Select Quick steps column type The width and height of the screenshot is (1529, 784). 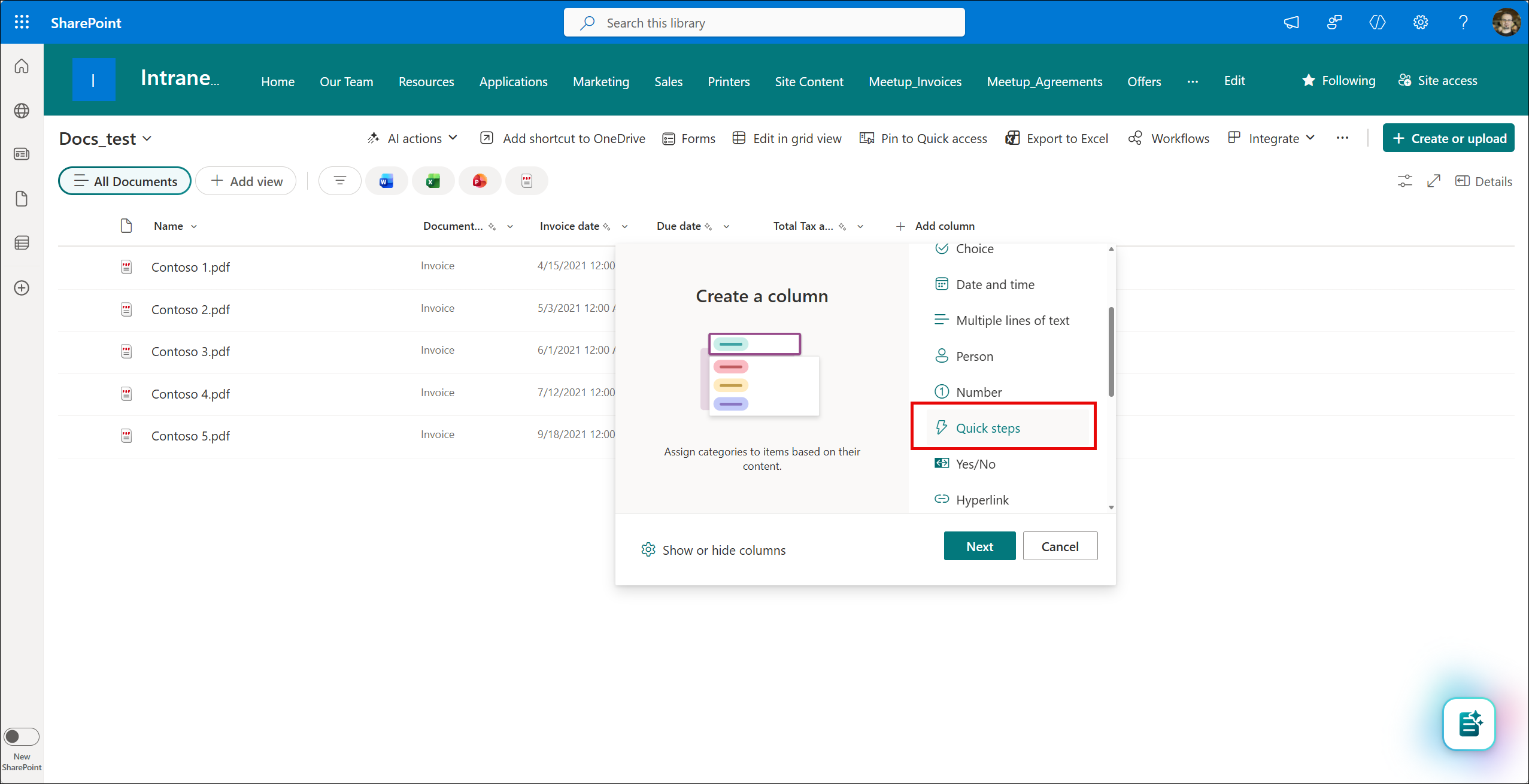[x=988, y=428]
